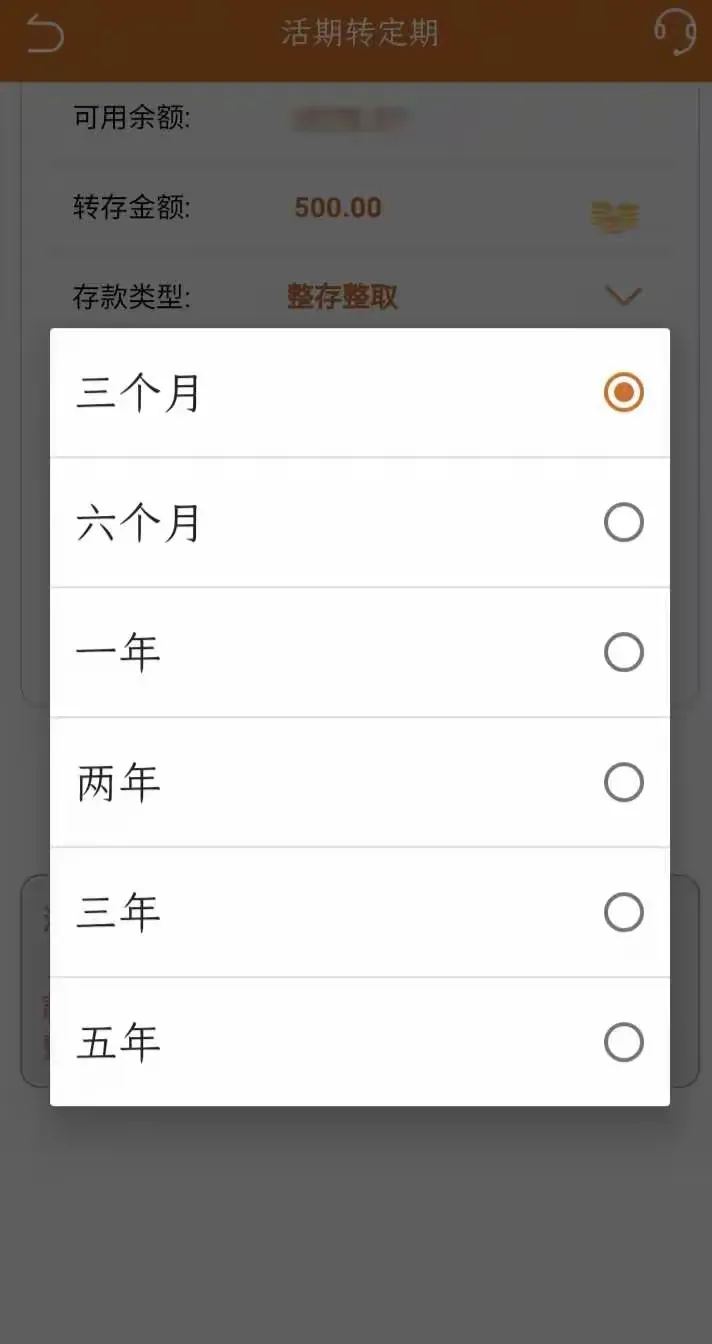Select the 三个月 radio button

pos(623,392)
